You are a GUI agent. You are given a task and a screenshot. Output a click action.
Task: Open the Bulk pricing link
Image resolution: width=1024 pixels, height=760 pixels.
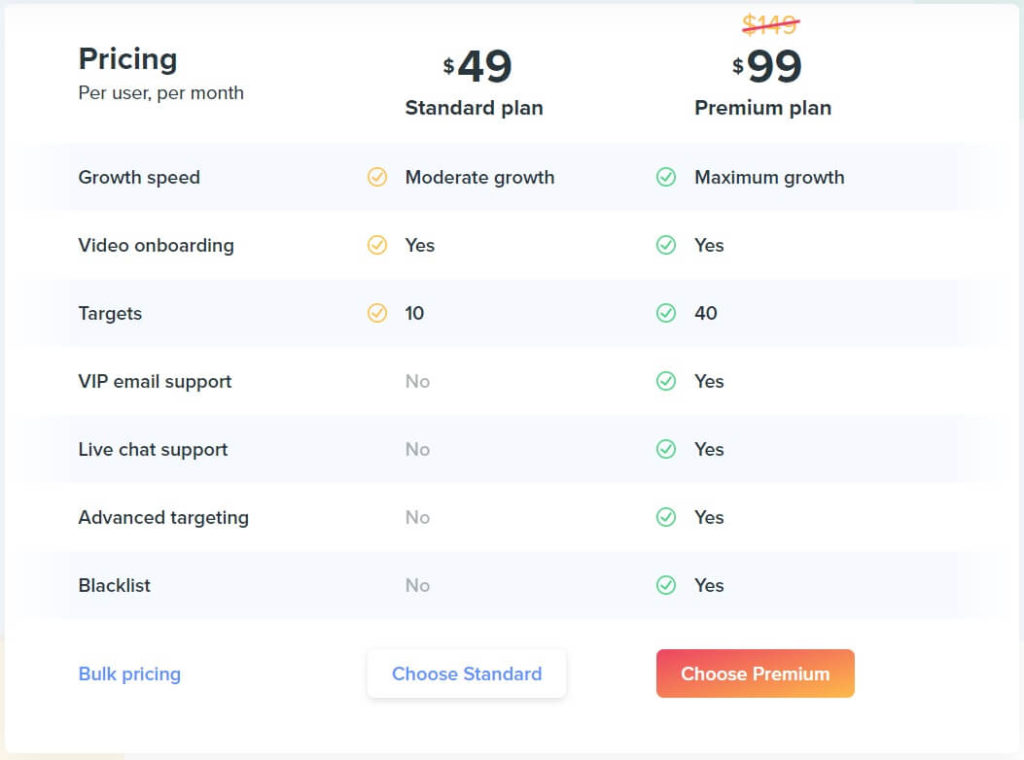click(x=129, y=674)
